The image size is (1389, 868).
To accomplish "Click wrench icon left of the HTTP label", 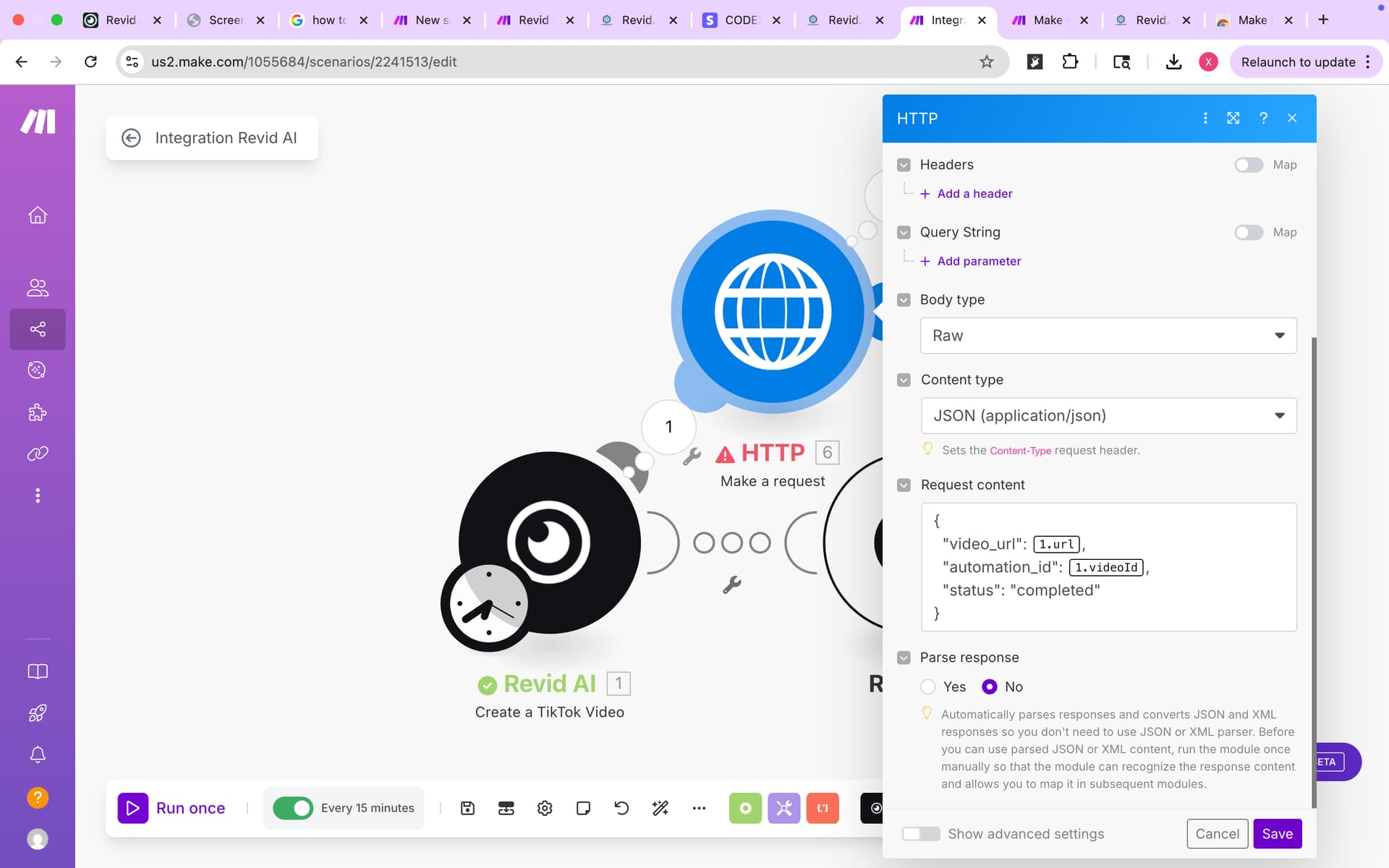I will [692, 456].
